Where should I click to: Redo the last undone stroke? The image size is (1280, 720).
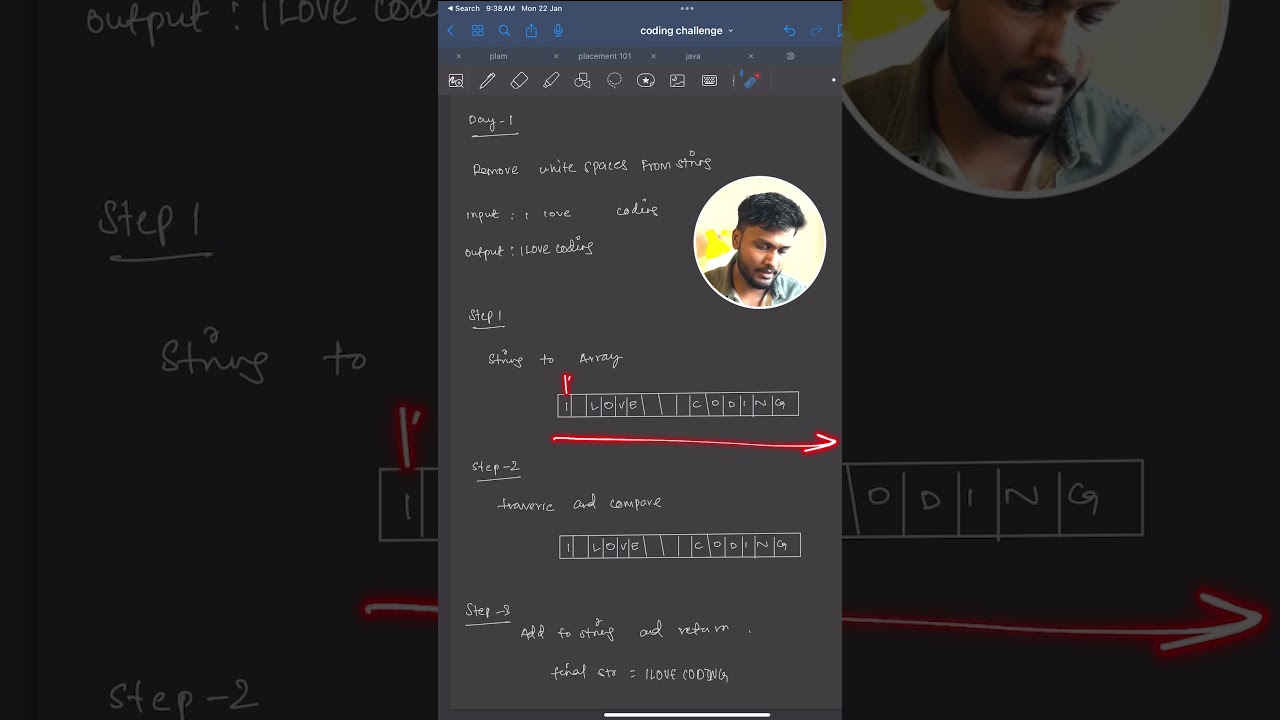816,31
